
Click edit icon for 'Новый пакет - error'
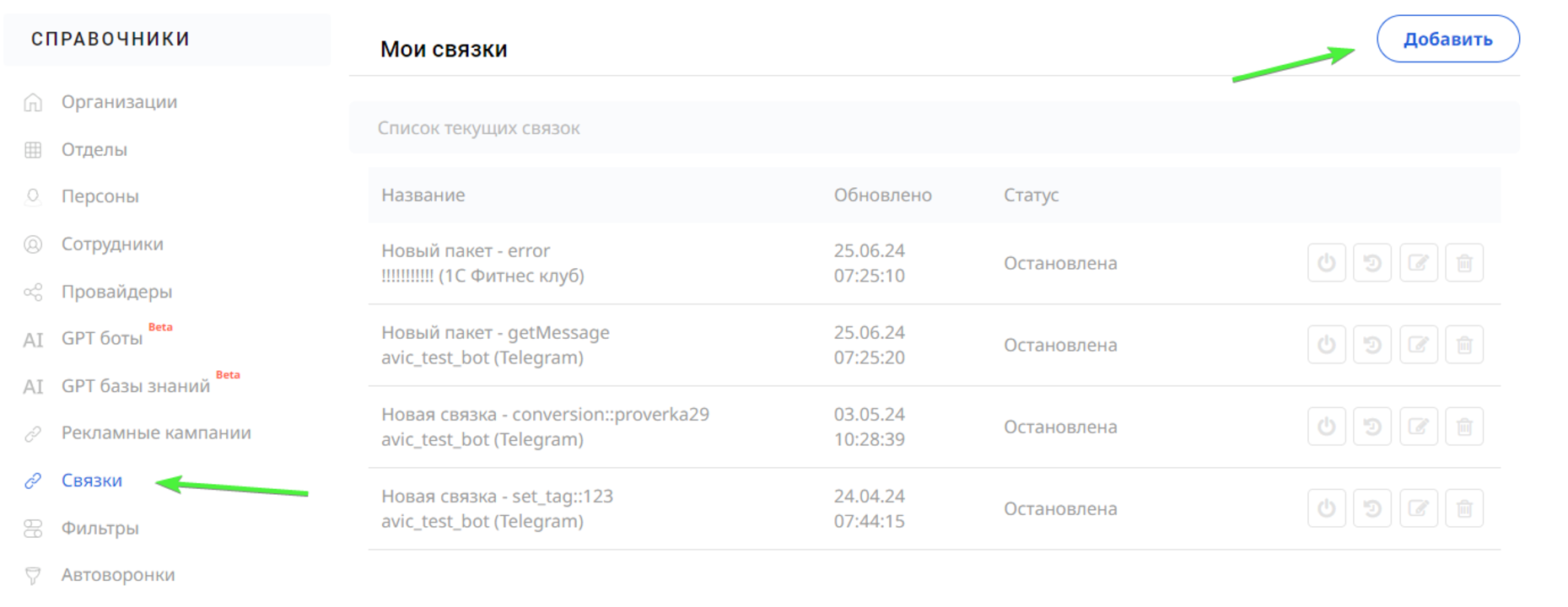point(1419,263)
